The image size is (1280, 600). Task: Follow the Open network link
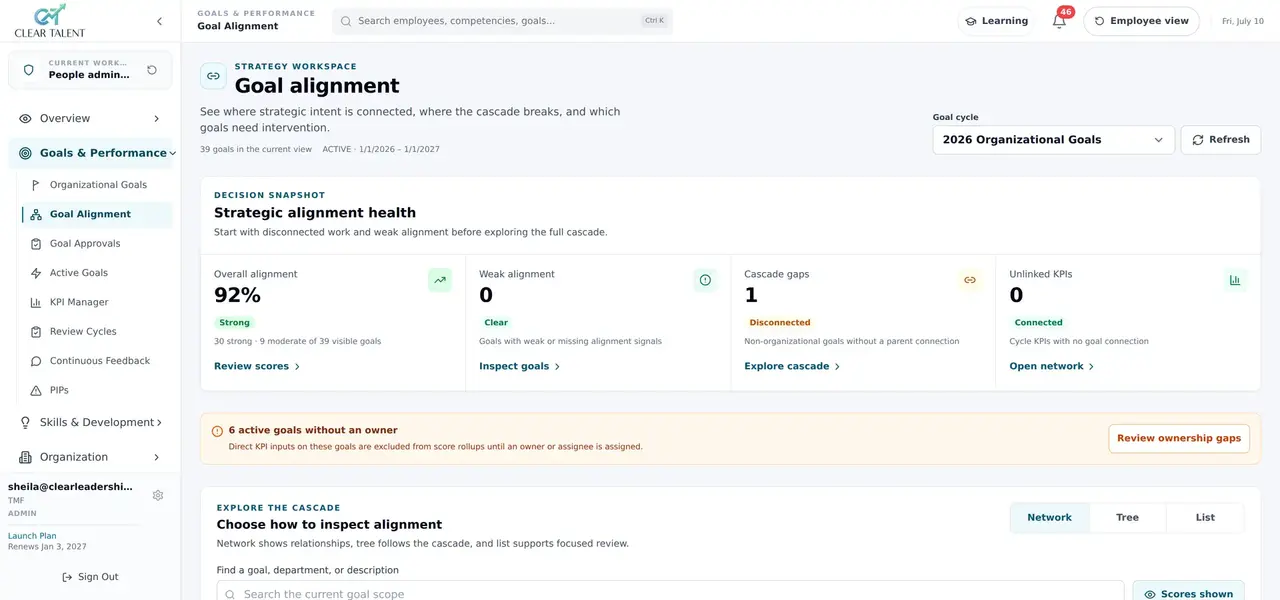(1052, 366)
